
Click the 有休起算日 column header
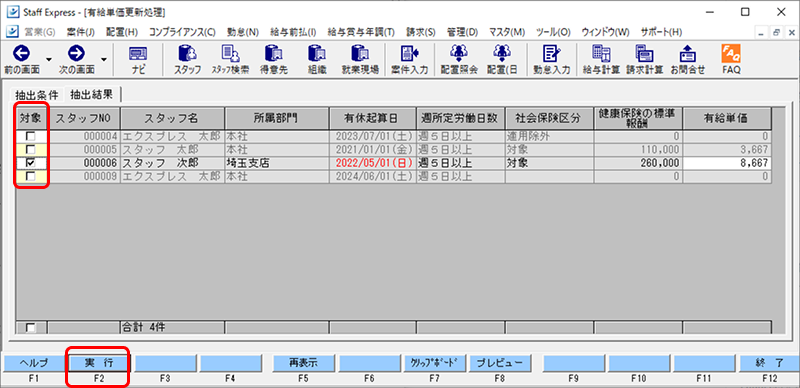[x=373, y=118]
